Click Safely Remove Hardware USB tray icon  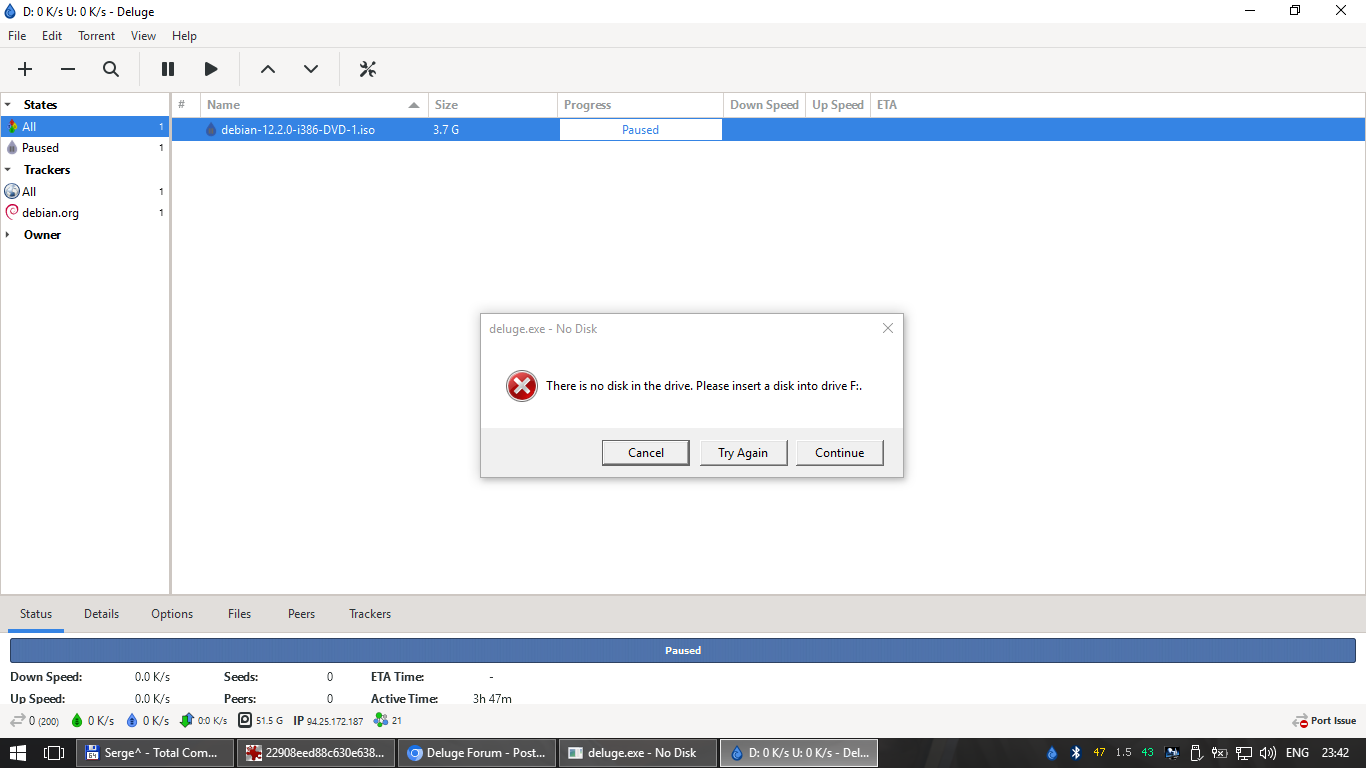(x=1195, y=753)
